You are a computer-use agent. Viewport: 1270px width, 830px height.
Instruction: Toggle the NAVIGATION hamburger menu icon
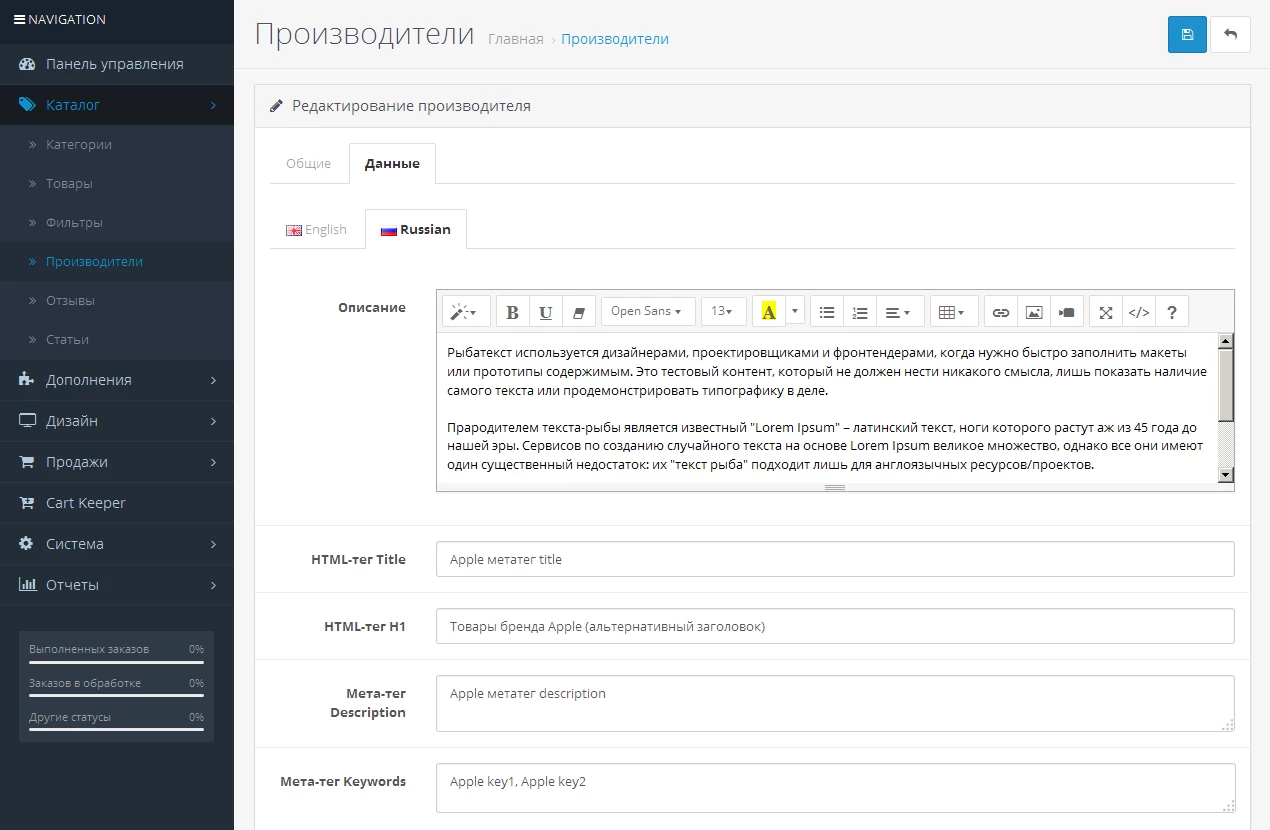click(19, 20)
